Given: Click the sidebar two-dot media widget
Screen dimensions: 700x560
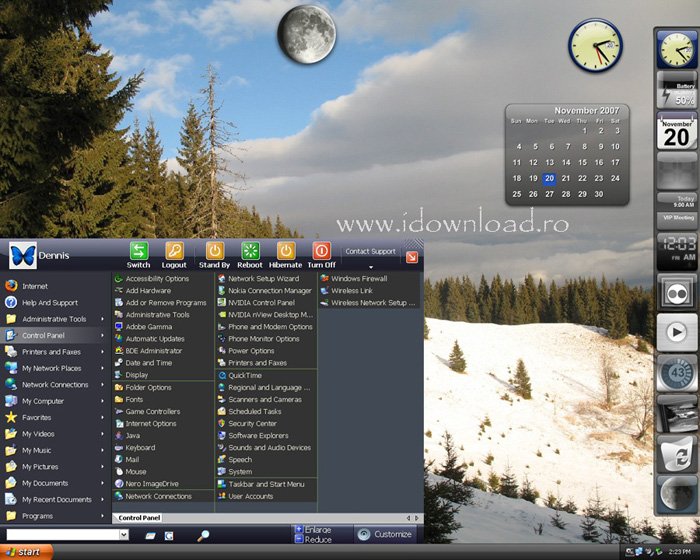Looking at the screenshot, I should coord(677,293).
